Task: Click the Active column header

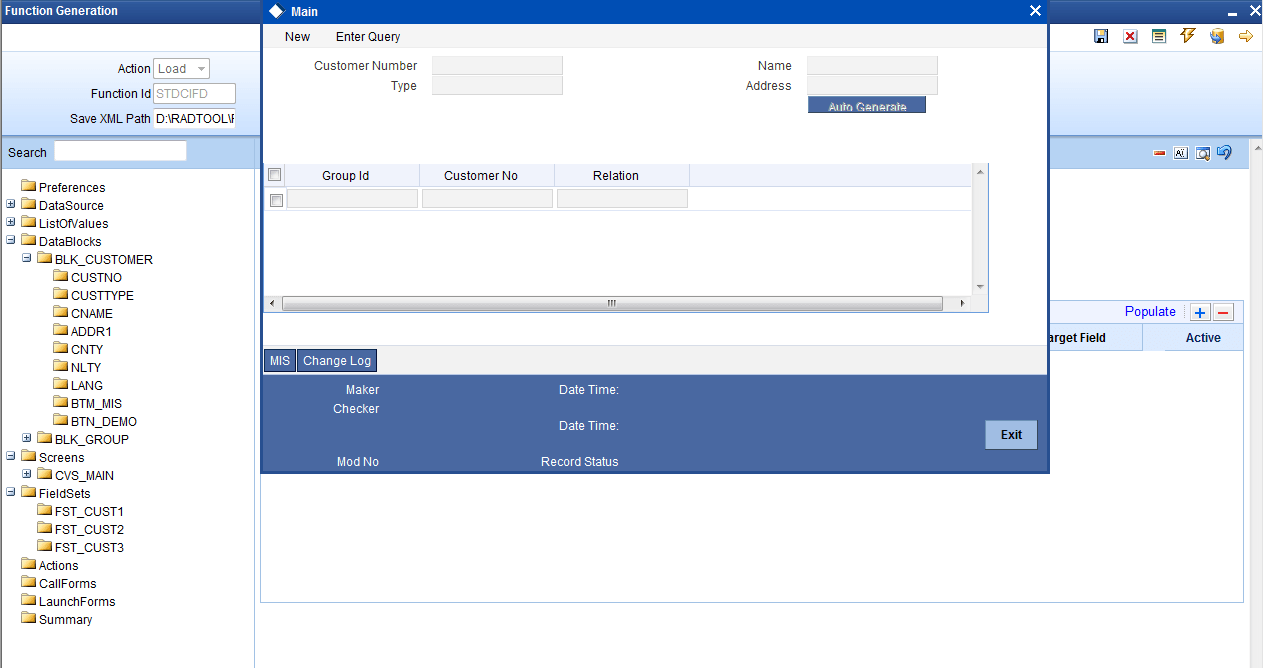Action: (x=1203, y=338)
